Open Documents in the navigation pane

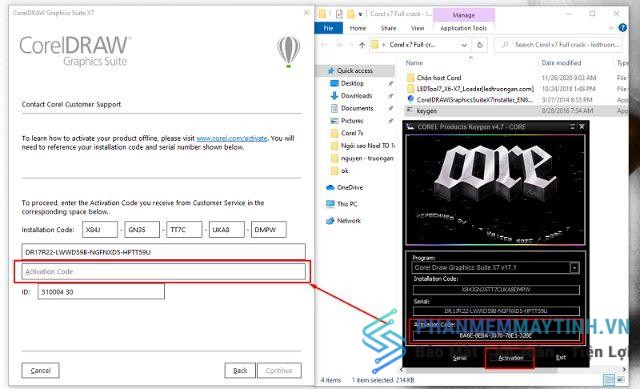pyautogui.click(x=357, y=108)
